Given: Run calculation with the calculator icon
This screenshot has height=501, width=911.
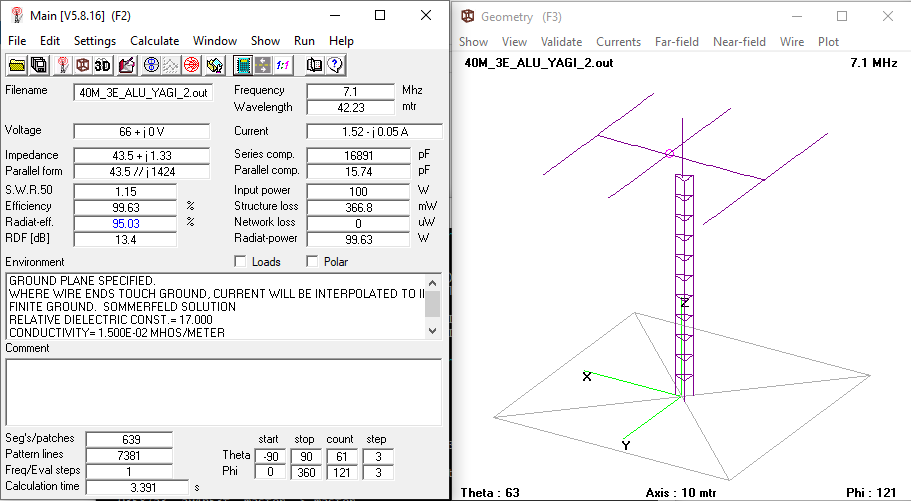Looking at the screenshot, I should [243, 65].
